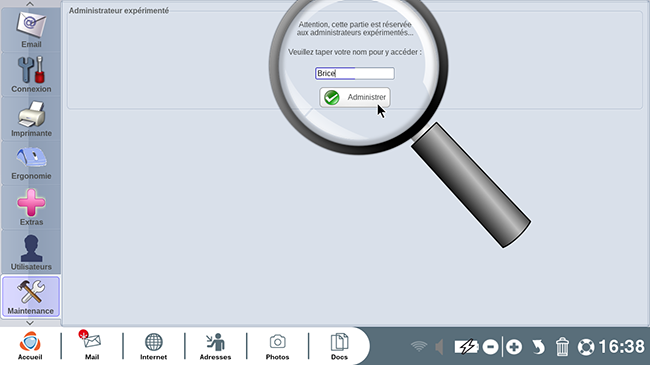This screenshot has width=650, height=365.
Task: Open Docs from the bottom bar
Action: (x=339, y=346)
